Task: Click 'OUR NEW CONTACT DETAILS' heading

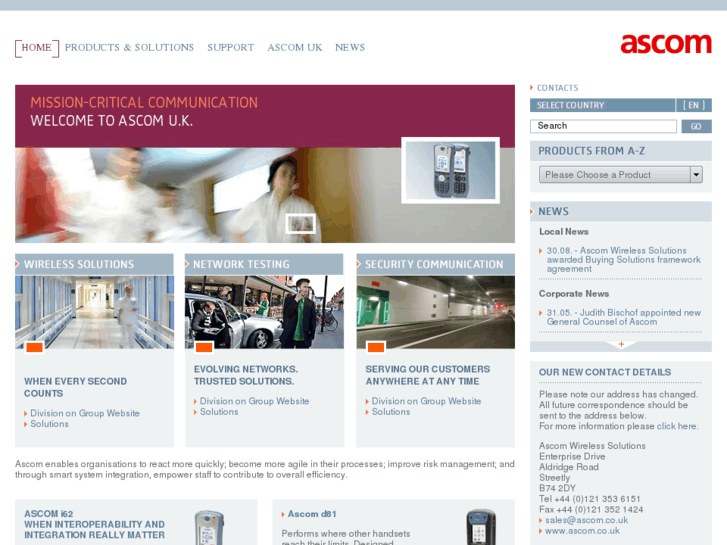Action: [x=605, y=372]
